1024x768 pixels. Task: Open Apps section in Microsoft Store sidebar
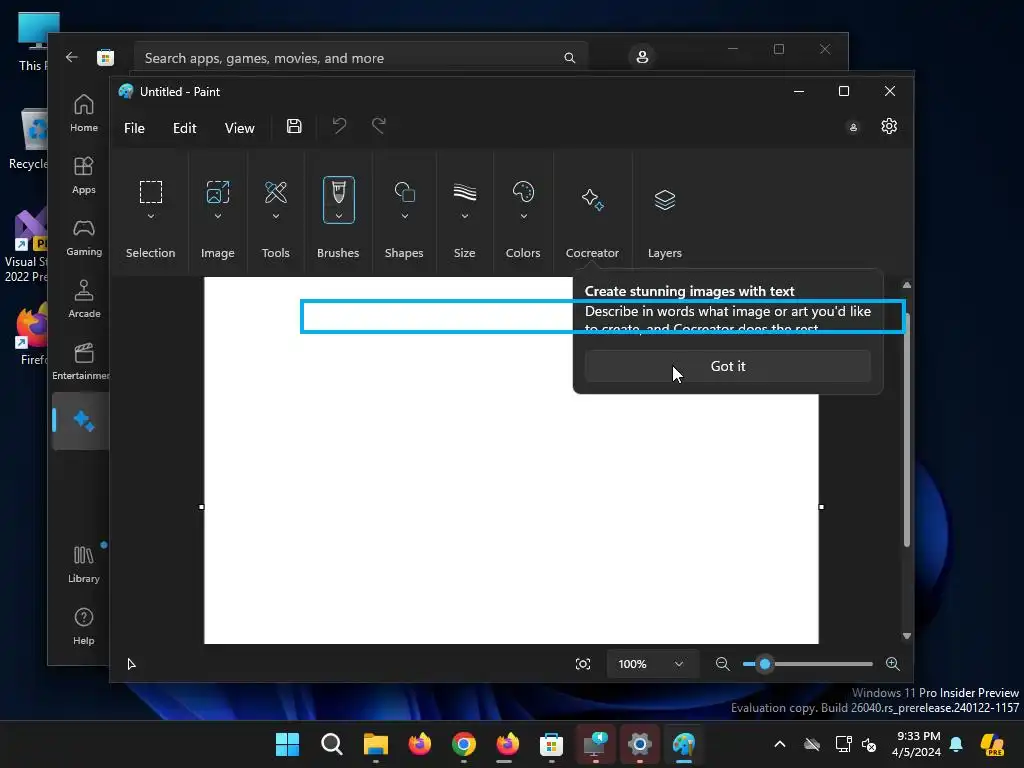point(84,175)
